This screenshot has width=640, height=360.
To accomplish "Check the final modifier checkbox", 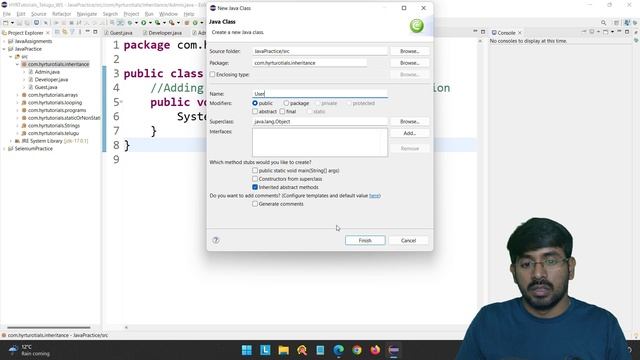I will click(x=282, y=111).
